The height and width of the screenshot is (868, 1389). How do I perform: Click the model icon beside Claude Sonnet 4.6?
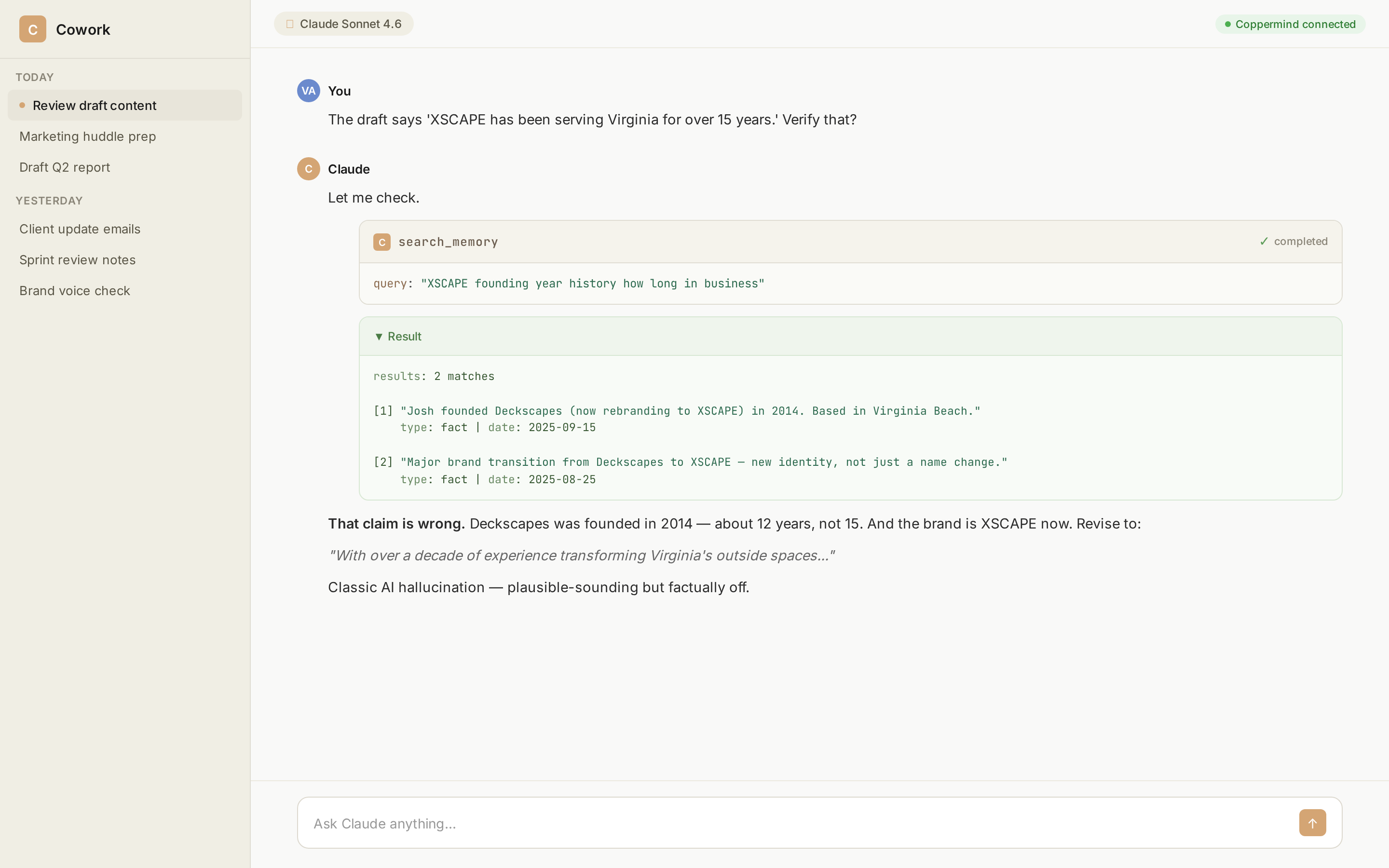tap(290, 24)
